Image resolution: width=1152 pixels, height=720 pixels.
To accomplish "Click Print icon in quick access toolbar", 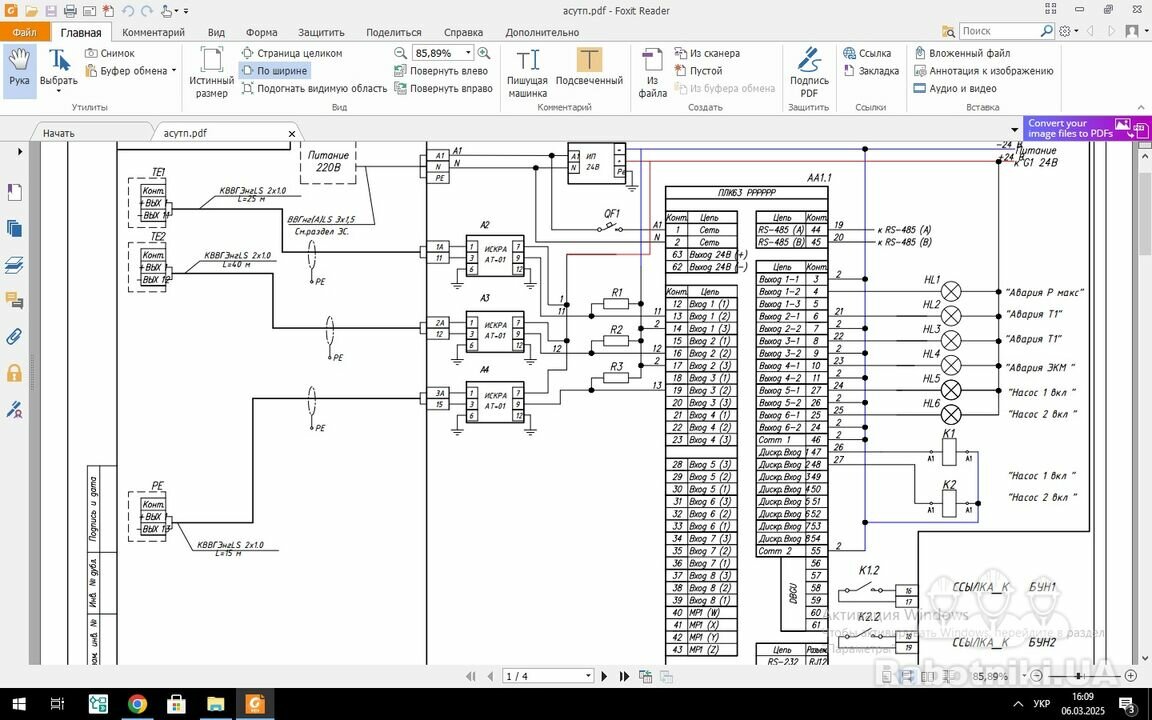I will 71,11.
